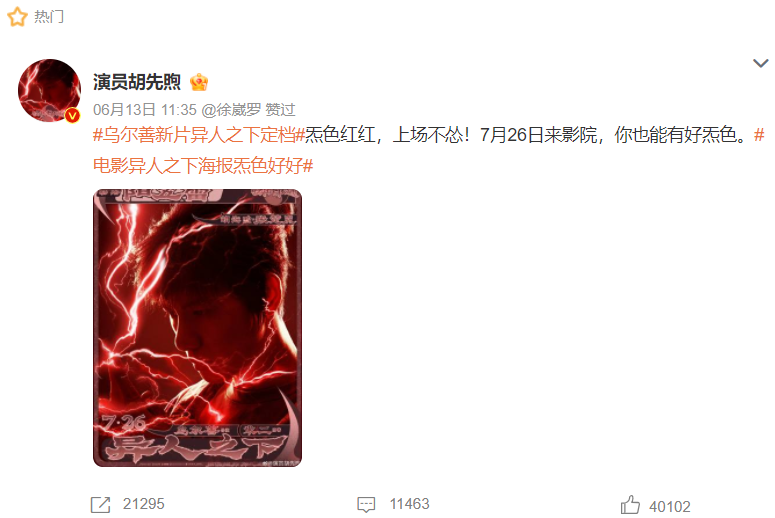Image resolution: width=775 pixels, height=518 pixels.
Task: Select the 热门 label
Action: tap(48, 16)
